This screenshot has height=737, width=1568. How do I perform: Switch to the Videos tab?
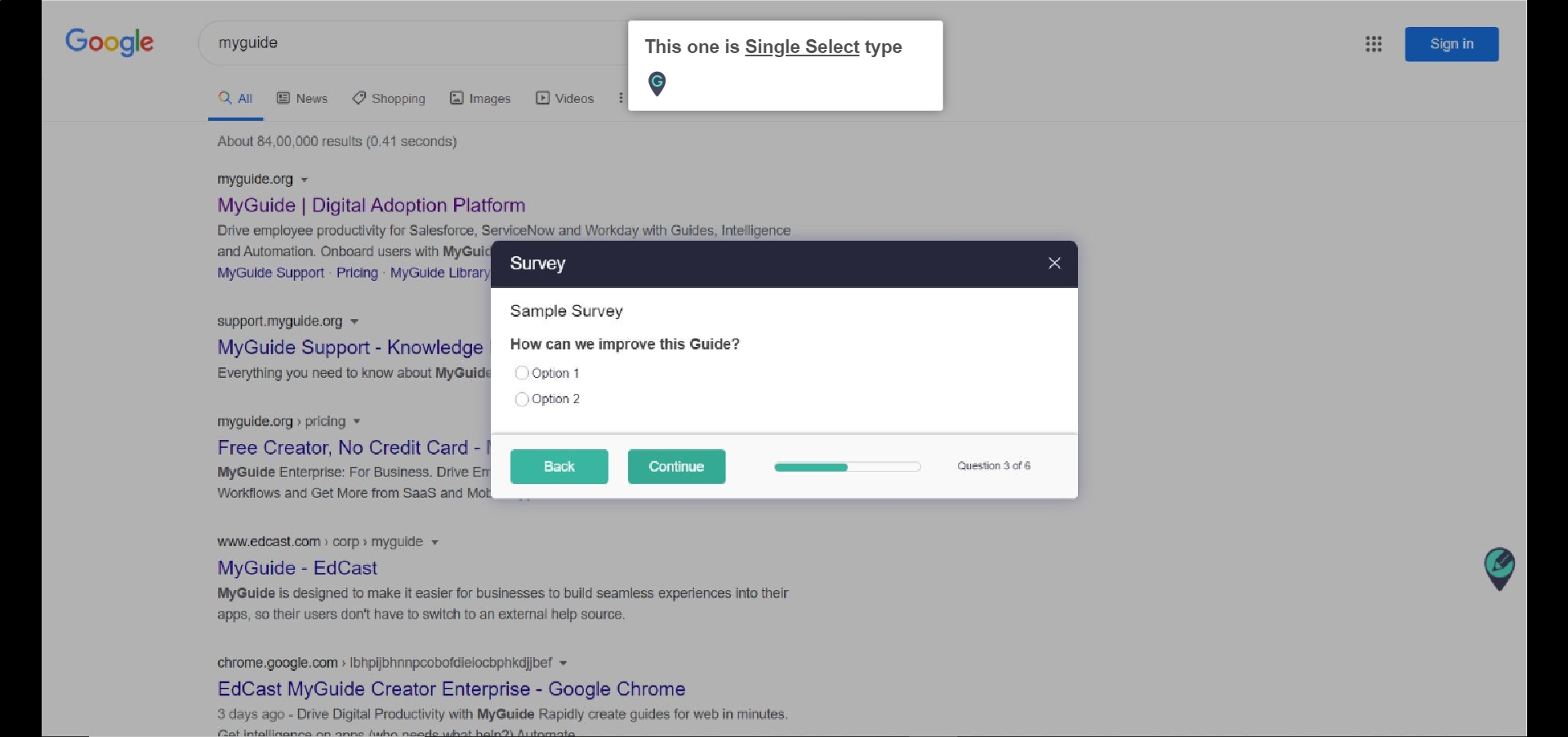pos(564,99)
